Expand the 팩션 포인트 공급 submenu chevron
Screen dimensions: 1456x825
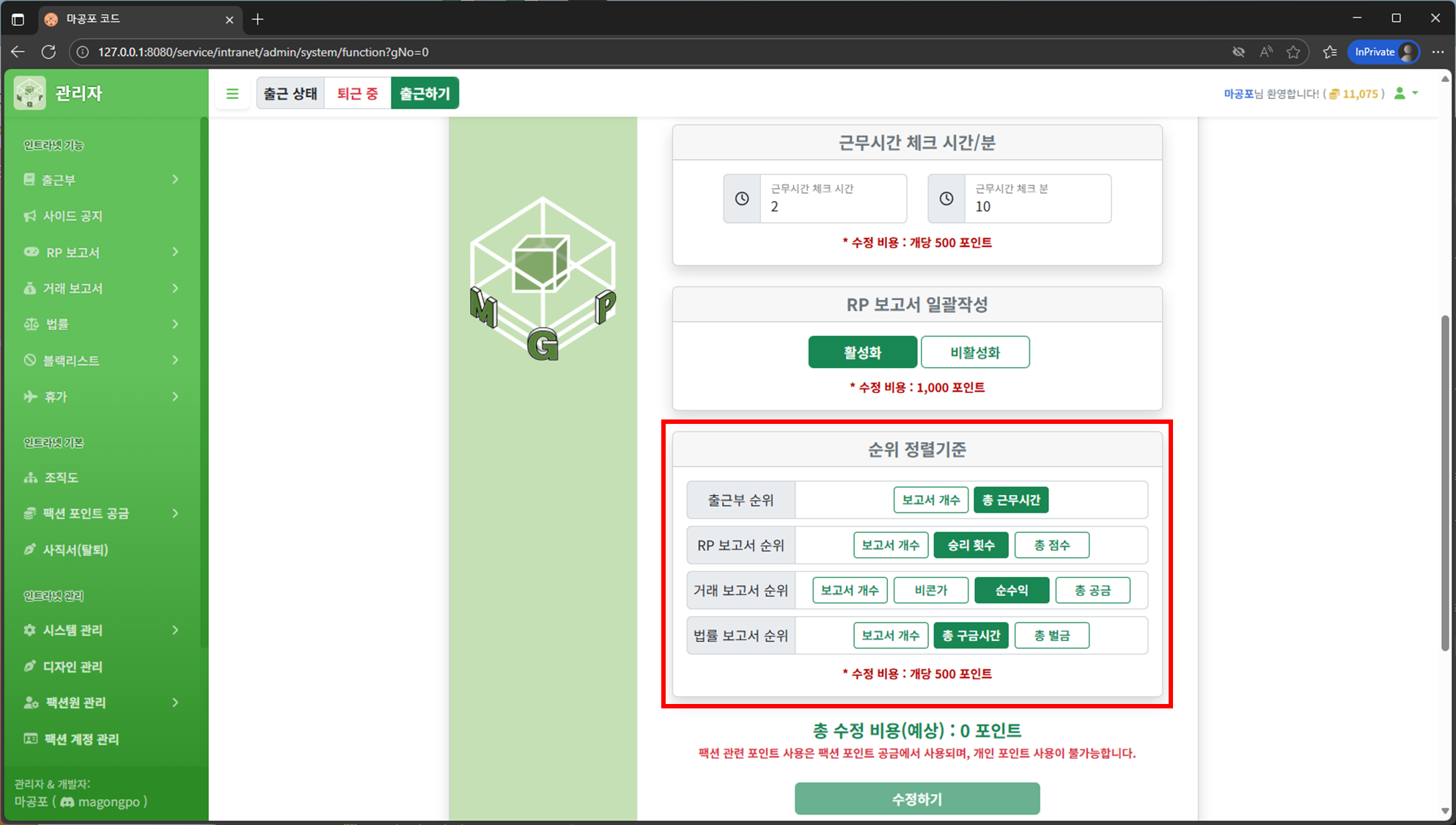[x=175, y=513]
